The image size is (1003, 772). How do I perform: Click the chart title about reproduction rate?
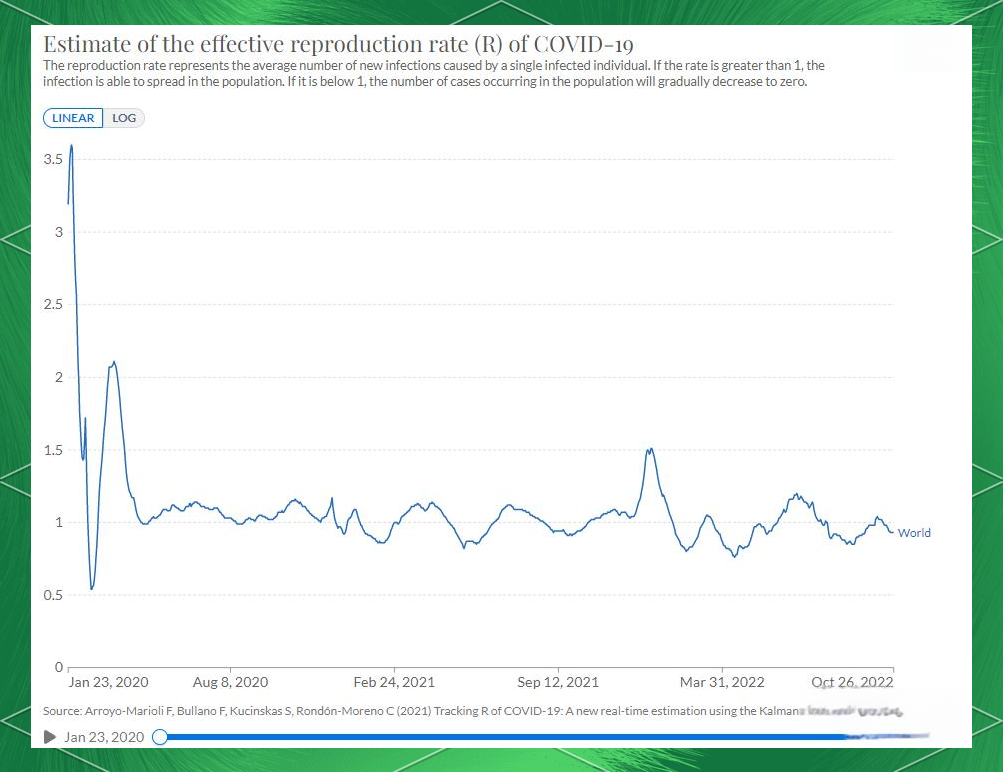[338, 45]
